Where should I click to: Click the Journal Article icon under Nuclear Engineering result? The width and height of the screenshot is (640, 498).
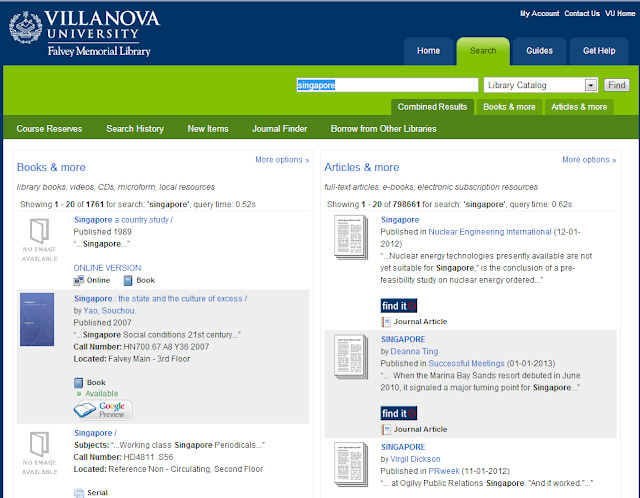click(x=386, y=322)
